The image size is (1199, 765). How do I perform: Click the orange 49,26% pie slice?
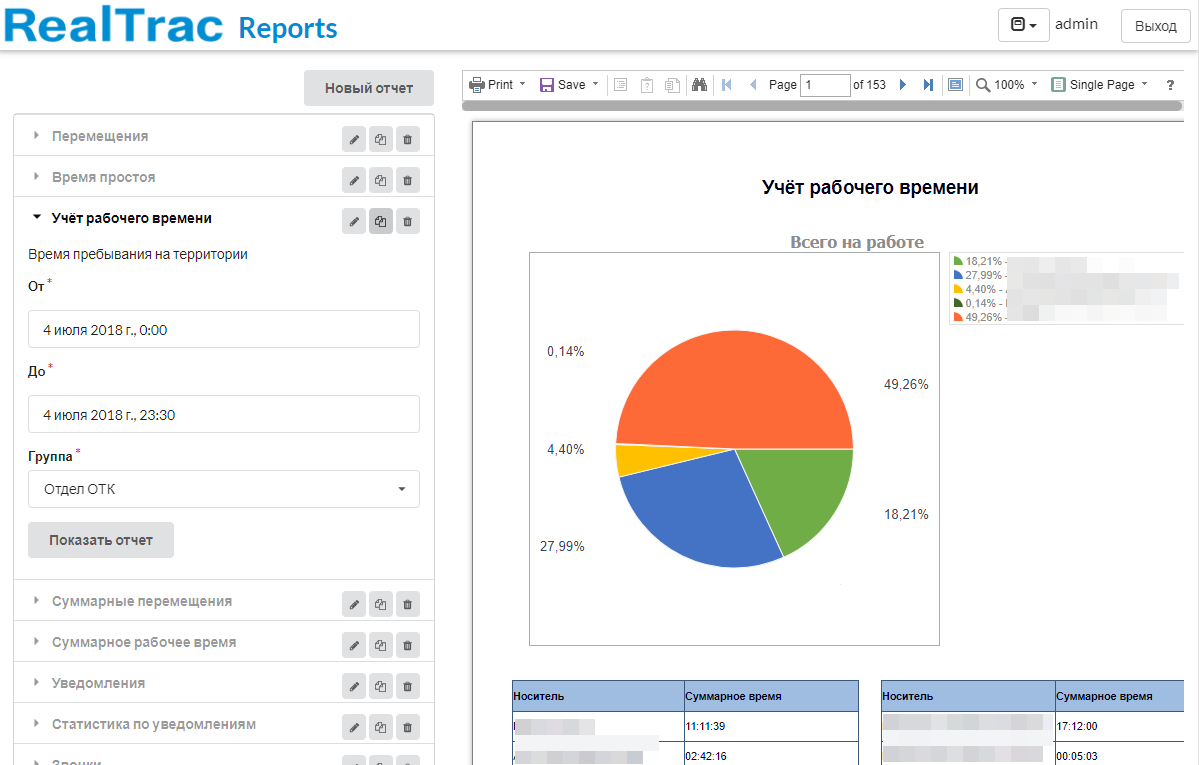tap(734, 390)
